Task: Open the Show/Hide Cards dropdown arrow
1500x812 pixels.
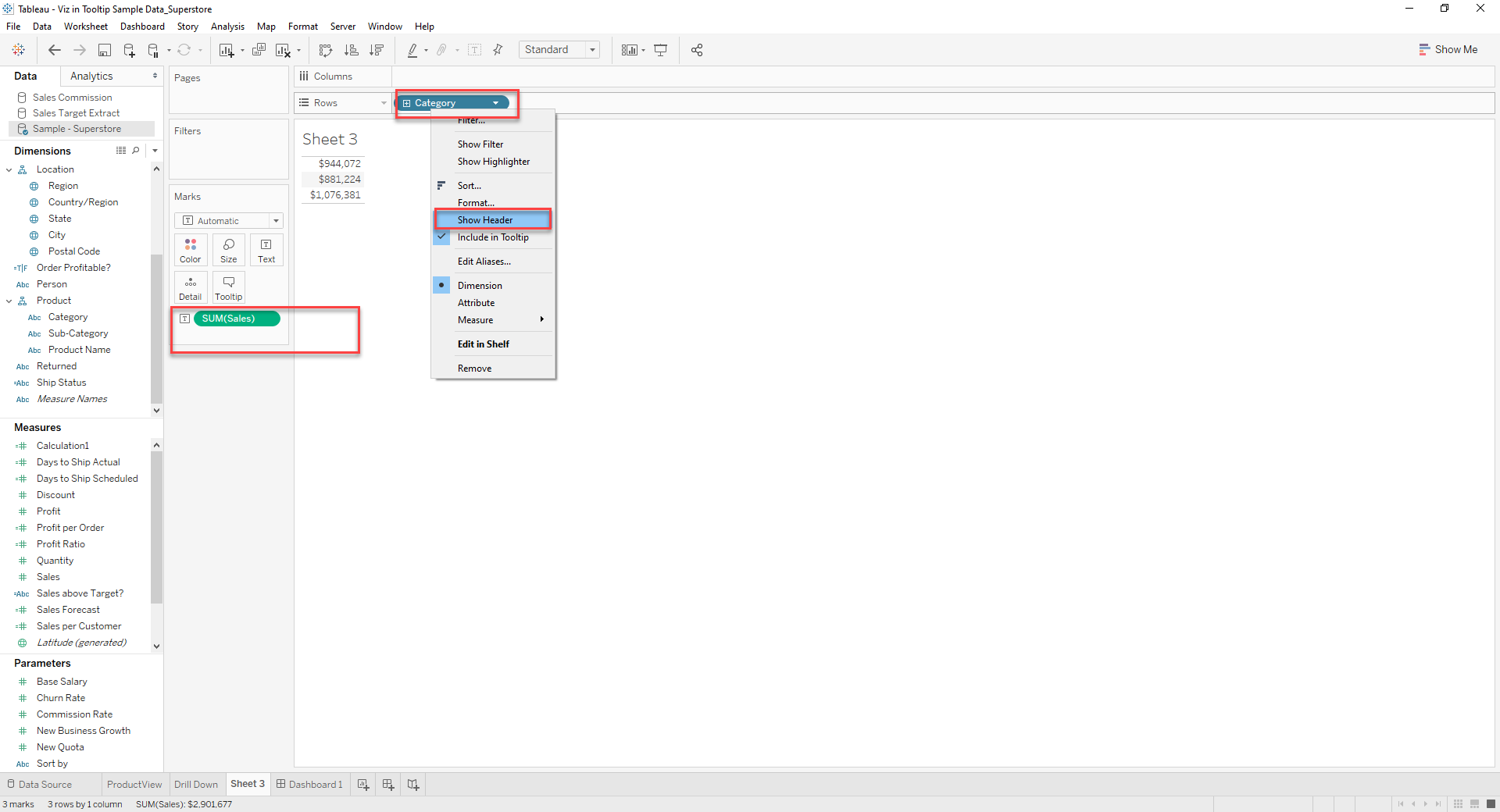Action: coord(643,50)
